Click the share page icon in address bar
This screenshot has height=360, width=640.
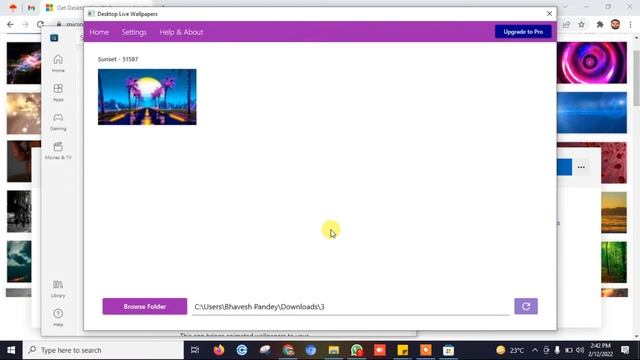567,24
